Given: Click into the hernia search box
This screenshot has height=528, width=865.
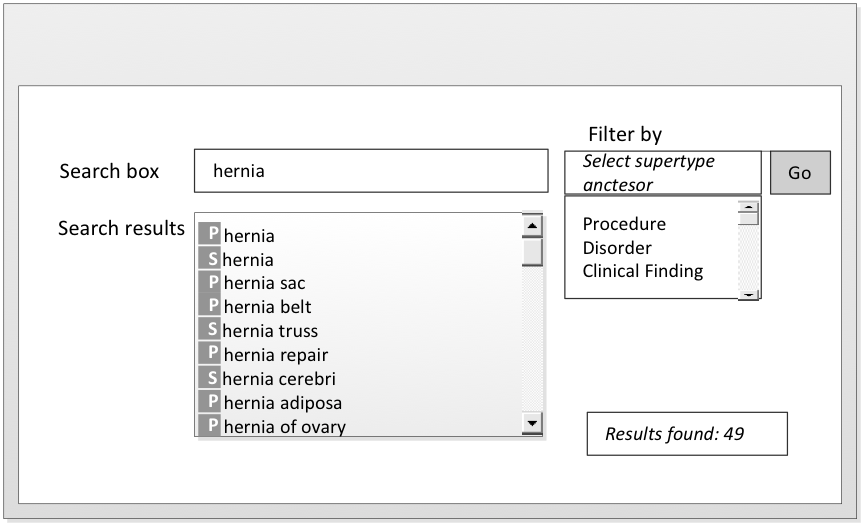Looking at the screenshot, I should 371,171.
